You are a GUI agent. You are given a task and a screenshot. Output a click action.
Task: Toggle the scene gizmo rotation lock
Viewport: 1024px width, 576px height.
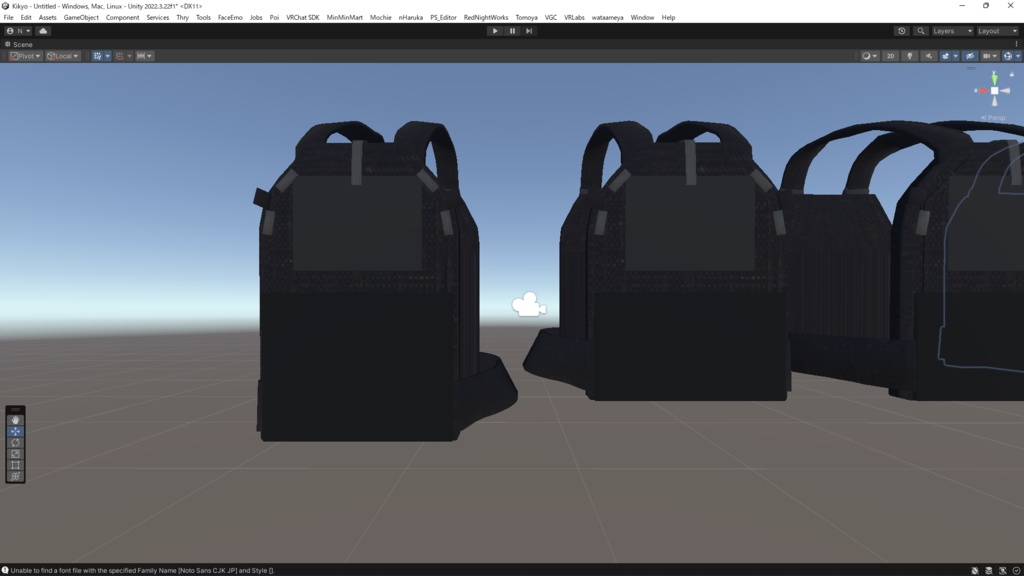point(1012,74)
